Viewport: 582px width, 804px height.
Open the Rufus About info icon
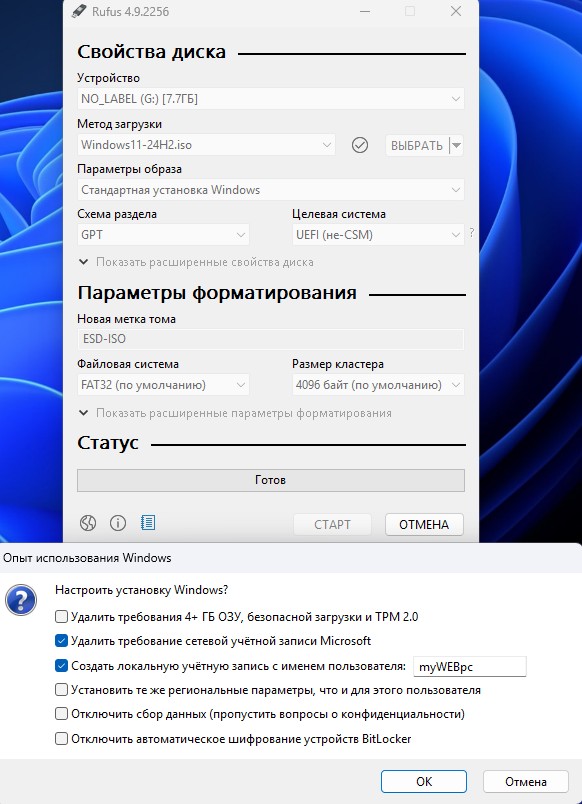[x=118, y=523]
